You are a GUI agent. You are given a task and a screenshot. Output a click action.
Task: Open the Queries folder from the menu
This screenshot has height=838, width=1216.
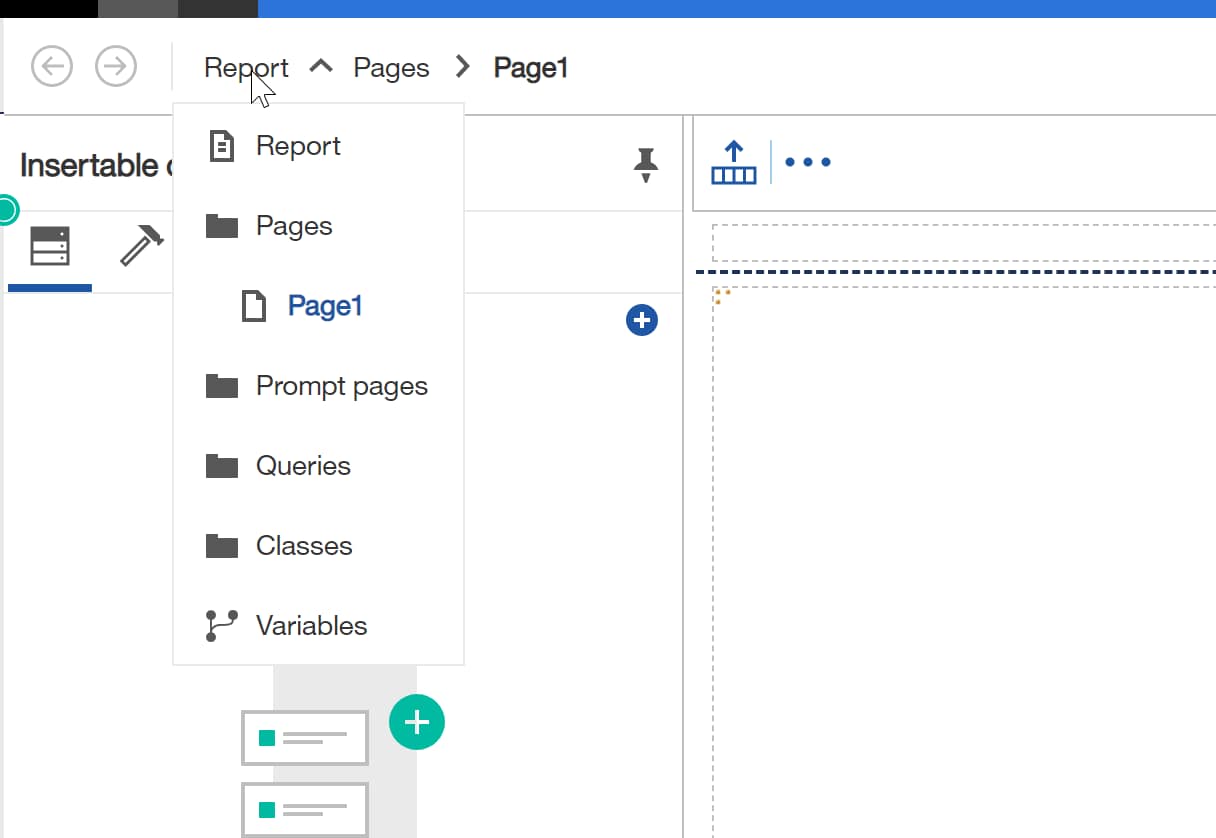coord(303,465)
